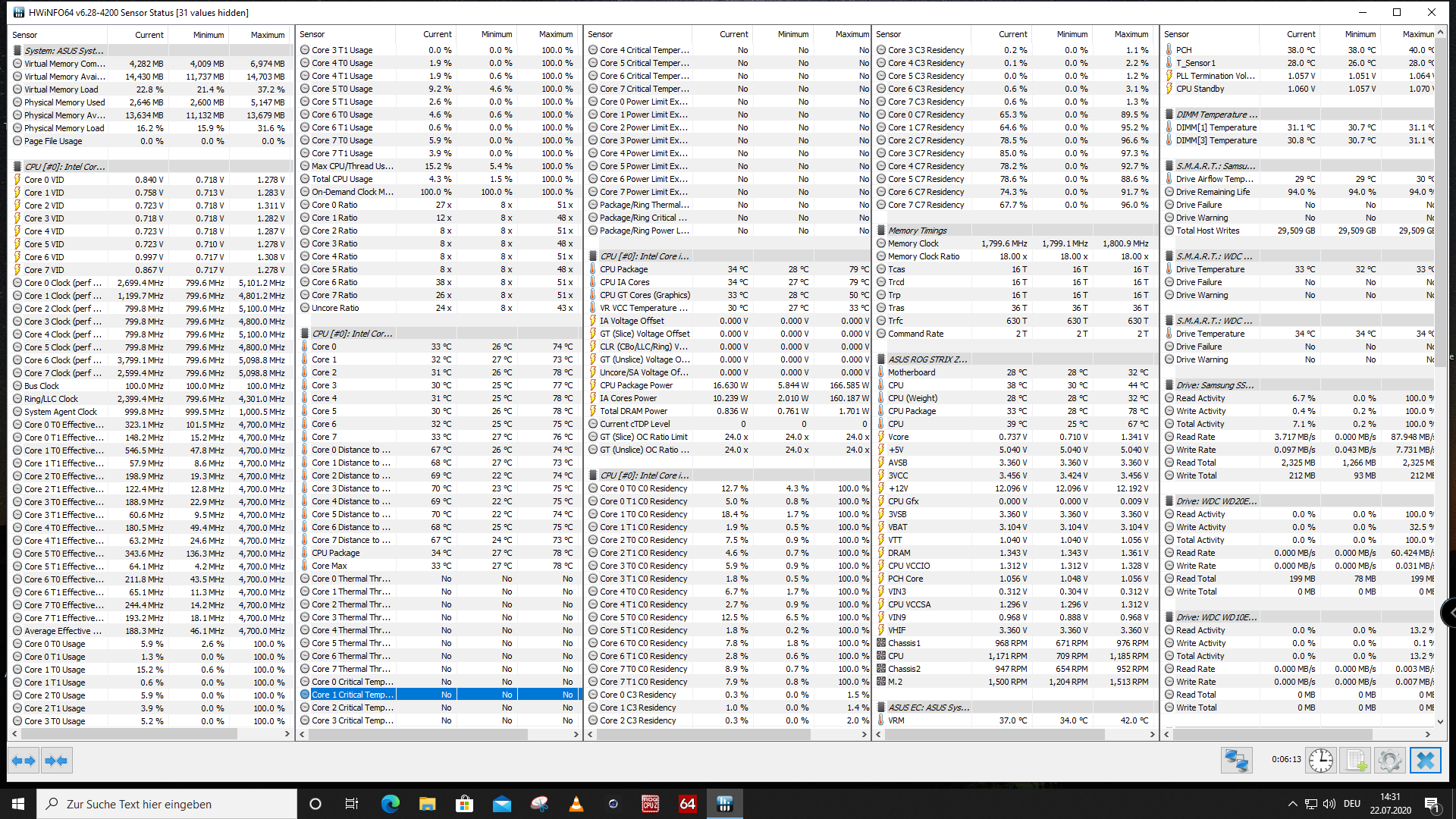Viewport: 1456px width, 819px height.
Task: Select the CPU Package Power row
Action: pyautogui.click(x=730, y=385)
